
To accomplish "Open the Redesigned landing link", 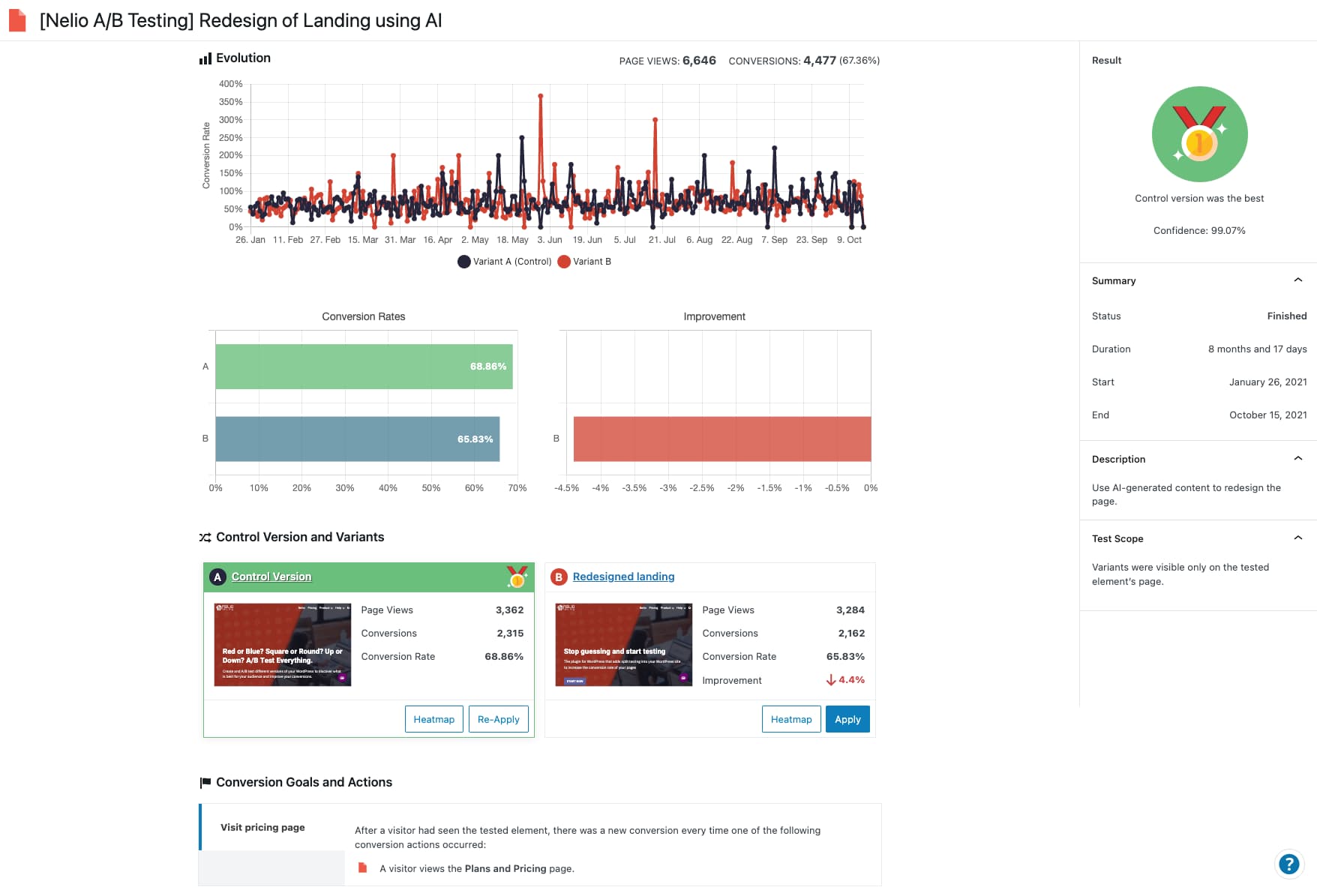I will click(623, 577).
